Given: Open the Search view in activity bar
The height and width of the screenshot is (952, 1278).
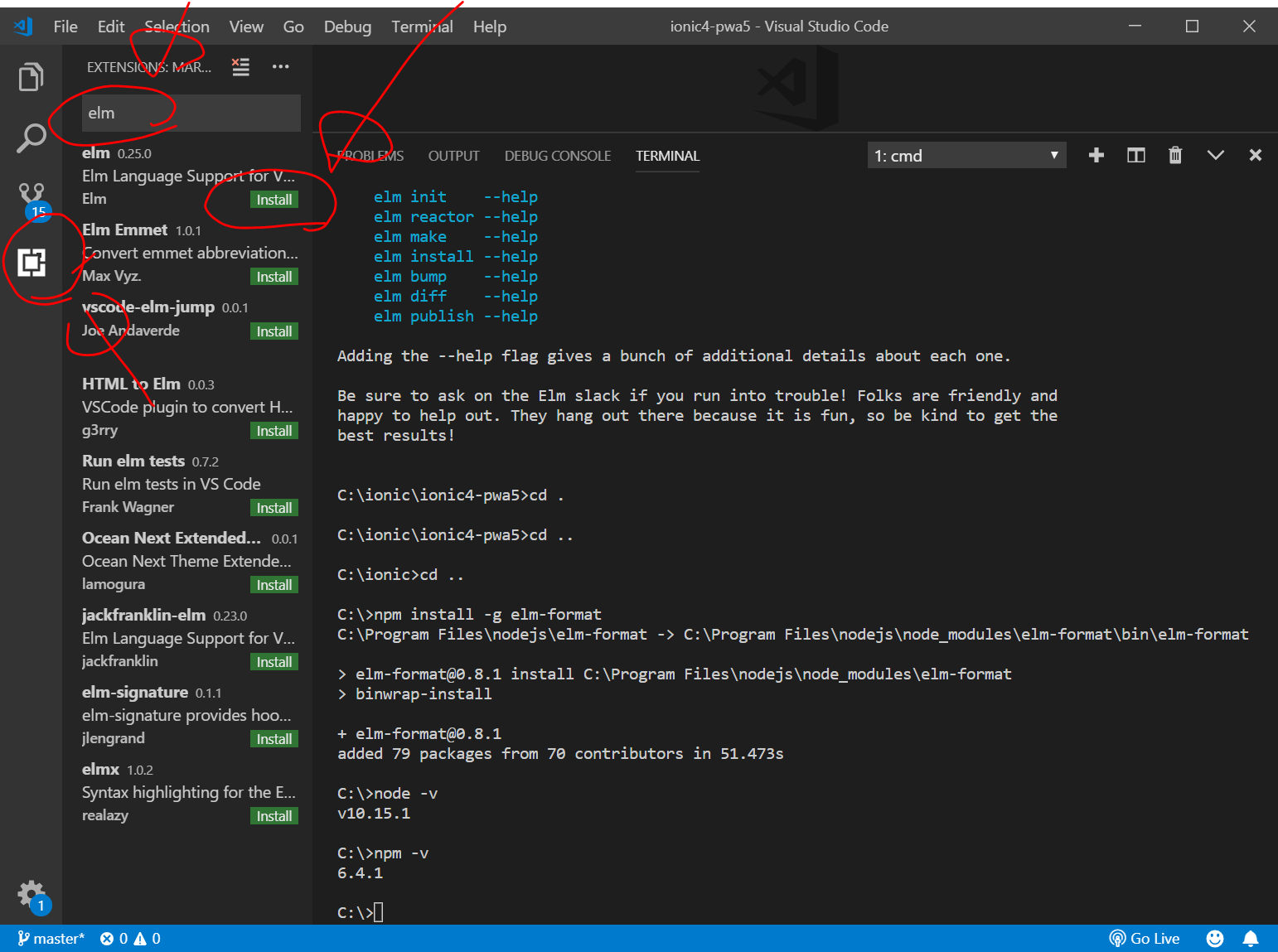Looking at the screenshot, I should [31, 138].
